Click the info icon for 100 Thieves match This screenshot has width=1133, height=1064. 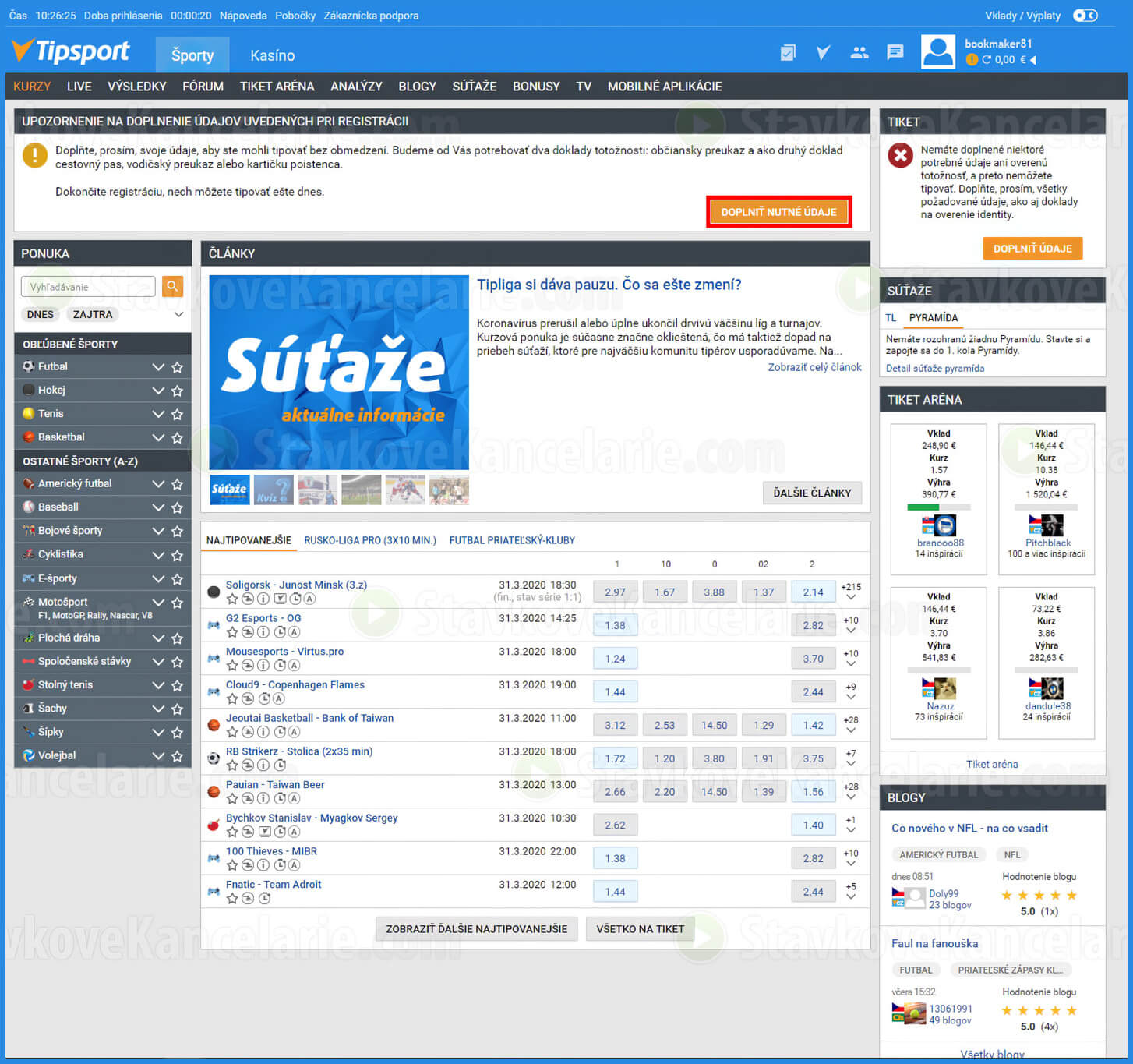[263, 865]
